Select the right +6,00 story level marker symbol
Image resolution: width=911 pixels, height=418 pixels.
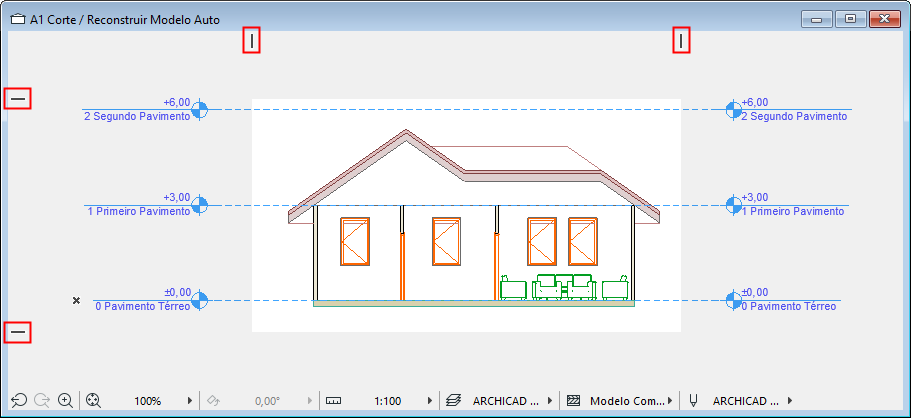point(734,109)
